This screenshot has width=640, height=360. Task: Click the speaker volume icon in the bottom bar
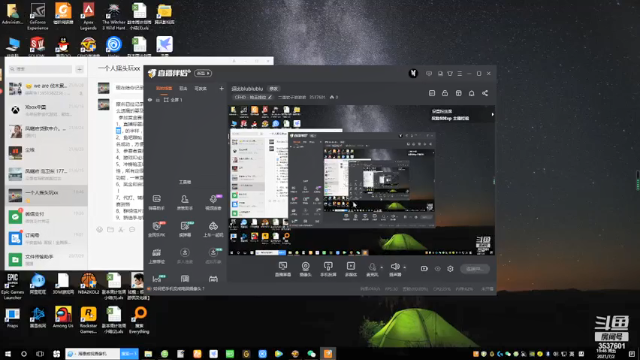tap(395, 267)
